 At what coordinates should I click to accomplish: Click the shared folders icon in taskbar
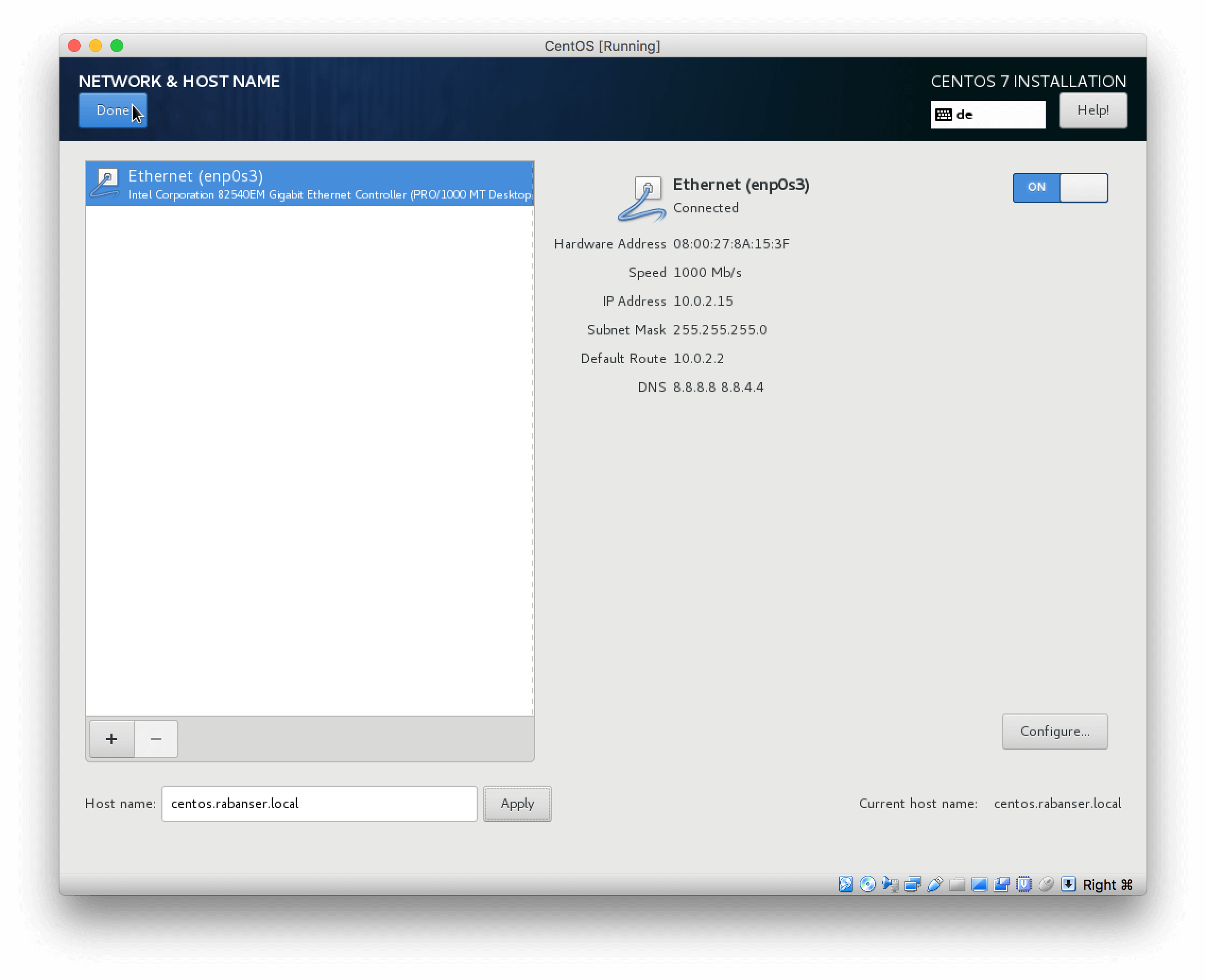pyautogui.click(x=956, y=884)
